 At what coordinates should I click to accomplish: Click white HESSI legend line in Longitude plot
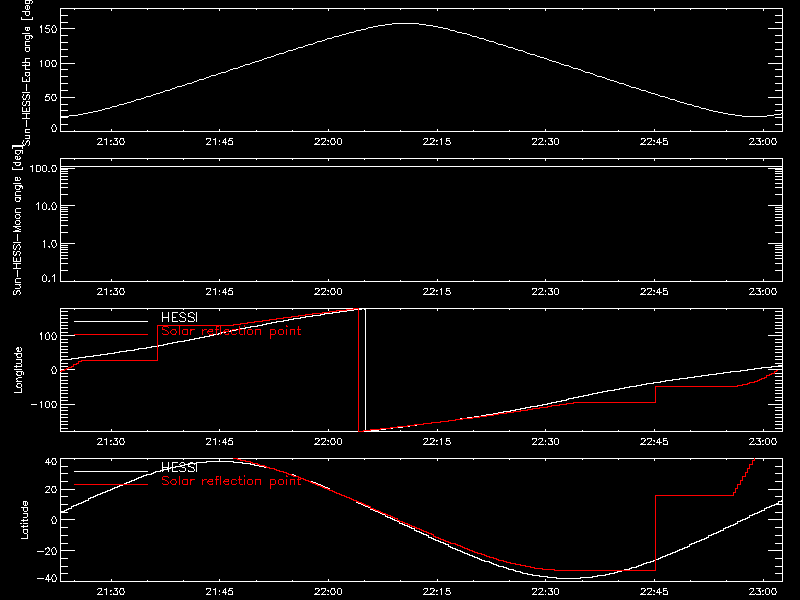tap(111, 321)
